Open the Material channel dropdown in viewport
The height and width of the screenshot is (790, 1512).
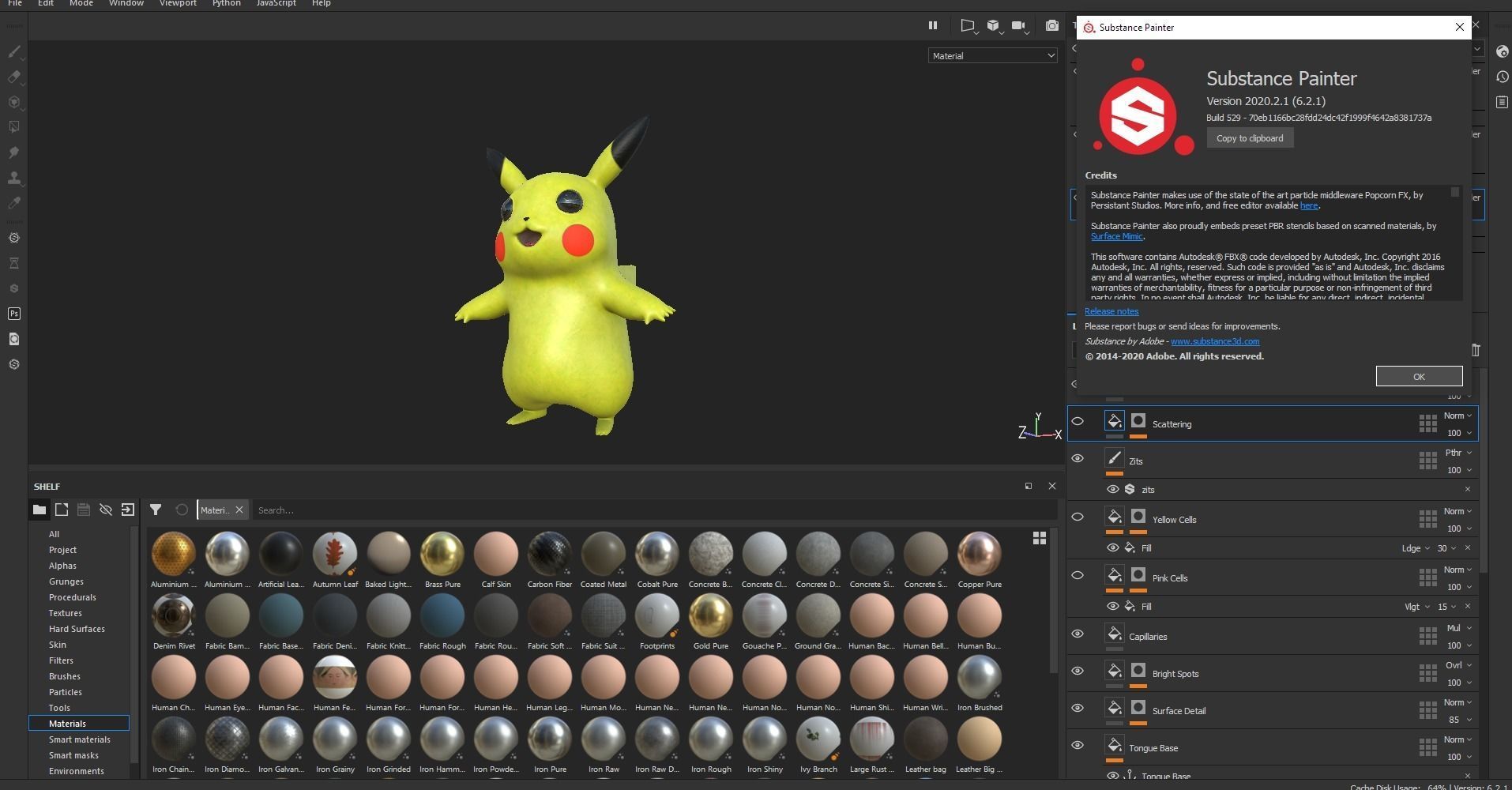pos(992,55)
